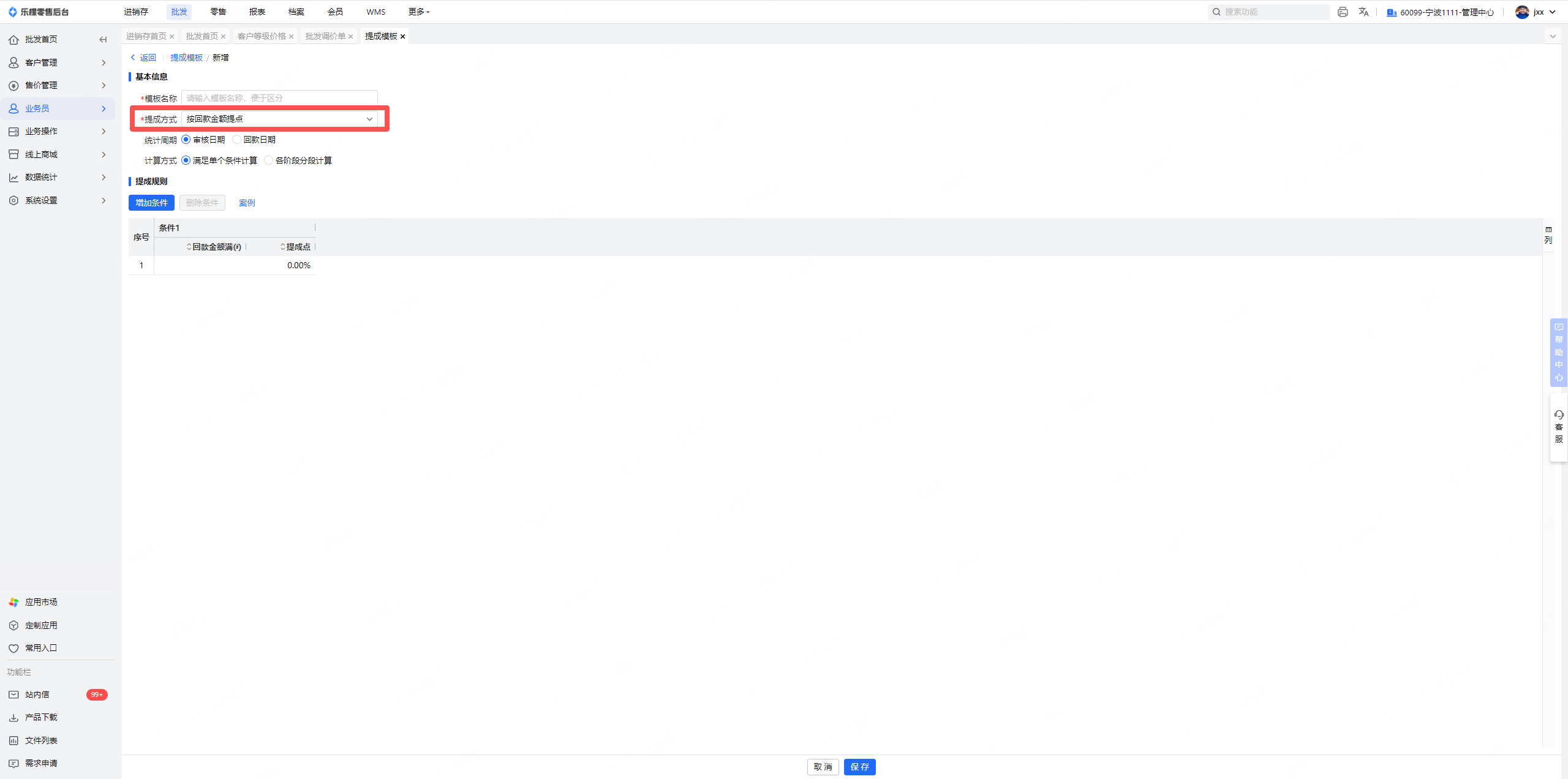The height and width of the screenshot is (779, 1568).
Task: Expand the 更多 top menu
Action: [419, 12]
